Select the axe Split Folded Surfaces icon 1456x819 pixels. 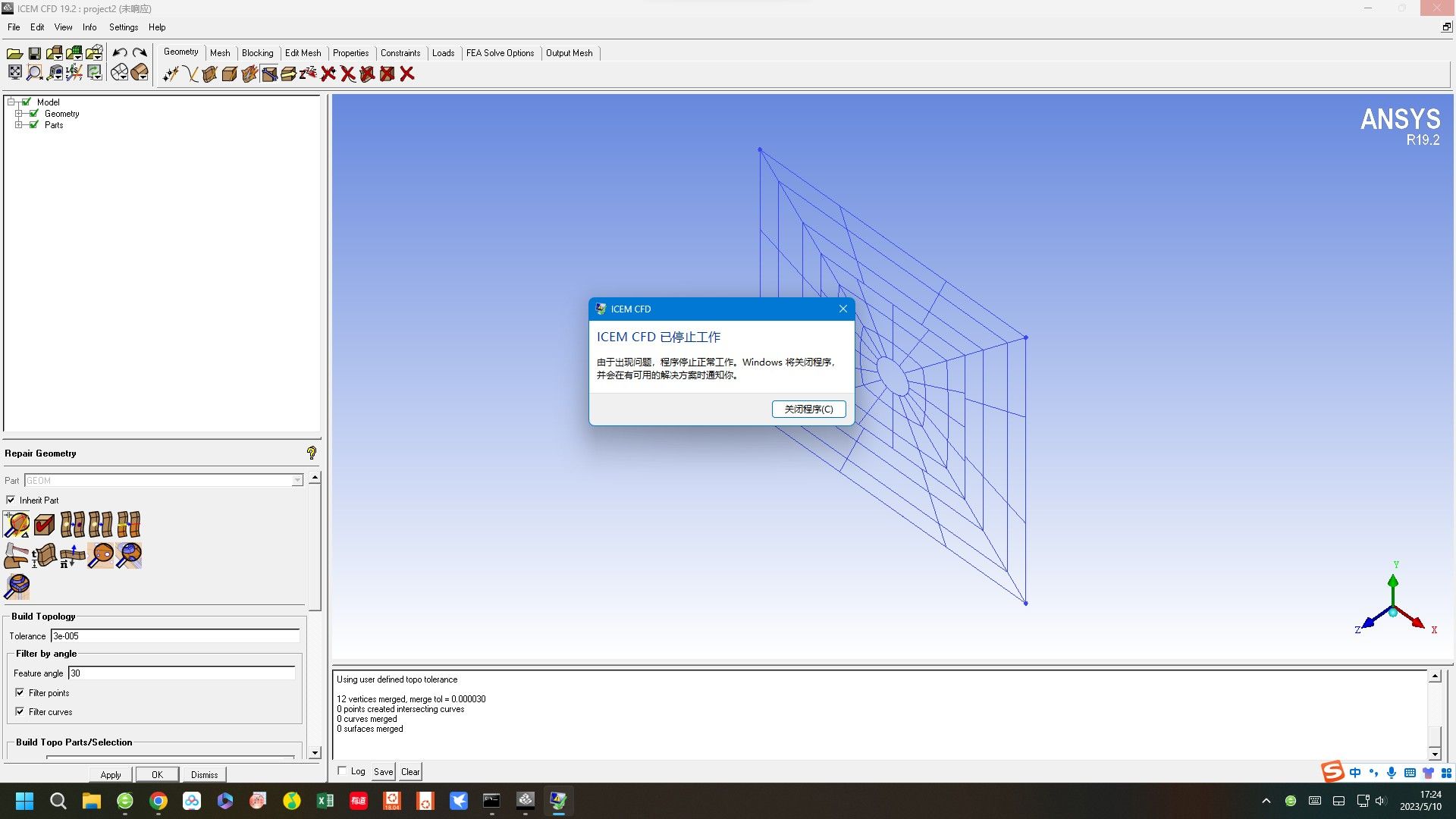click(16, 556)
